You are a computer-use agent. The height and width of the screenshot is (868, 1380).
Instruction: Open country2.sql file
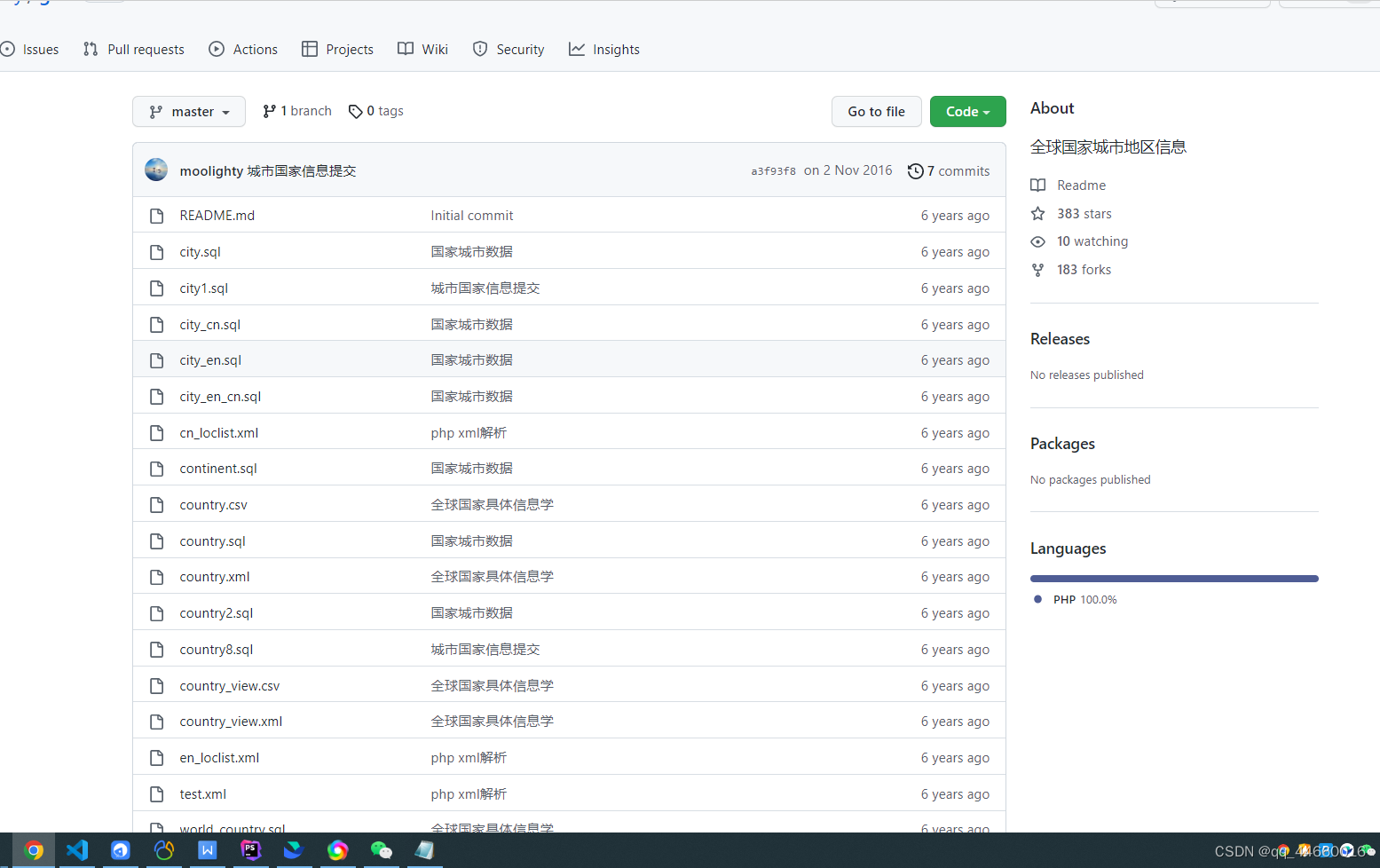tap(217, 613)
